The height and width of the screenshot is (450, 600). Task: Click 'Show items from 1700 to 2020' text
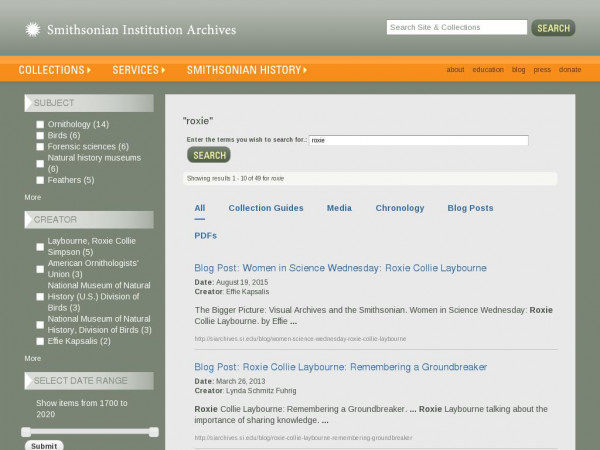82,409
